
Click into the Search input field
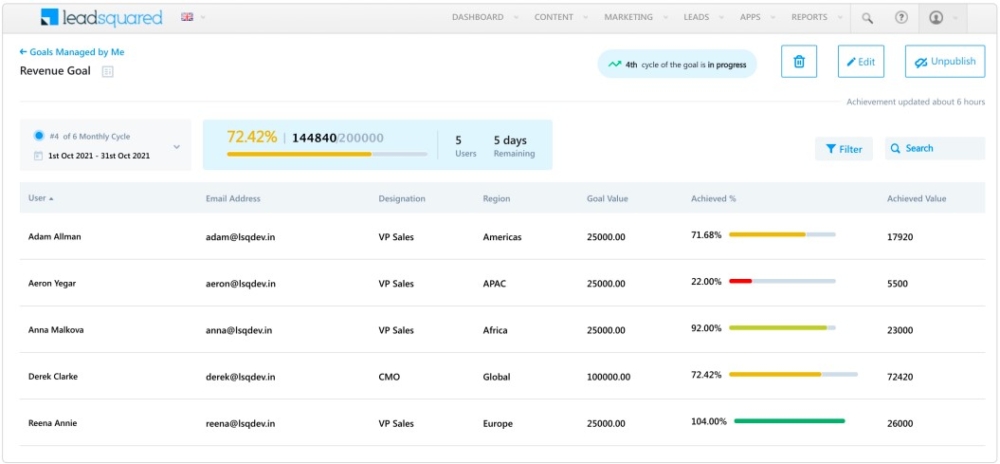point(940,149)
